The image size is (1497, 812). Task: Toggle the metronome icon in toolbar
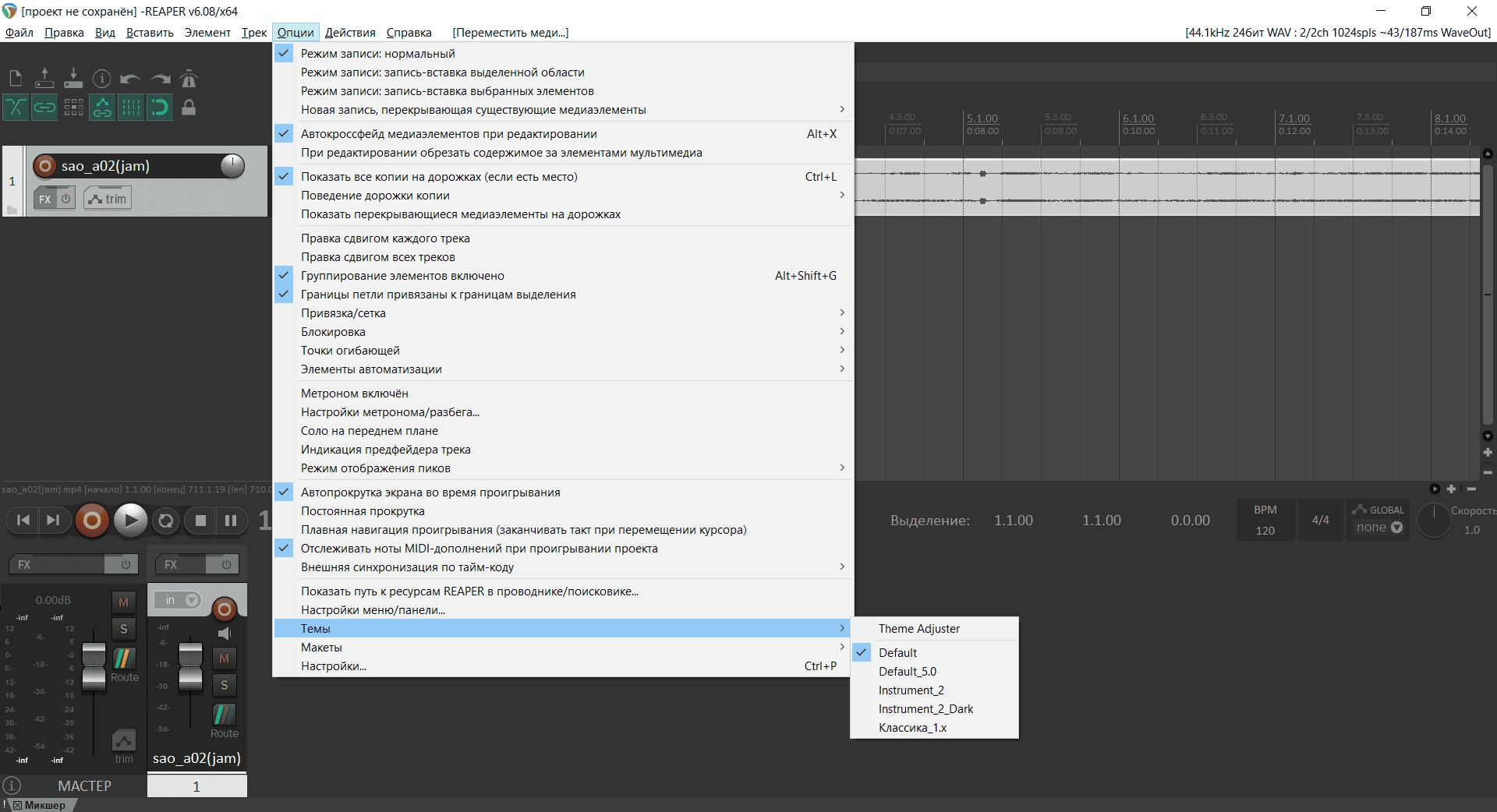[x=189, y=79]
